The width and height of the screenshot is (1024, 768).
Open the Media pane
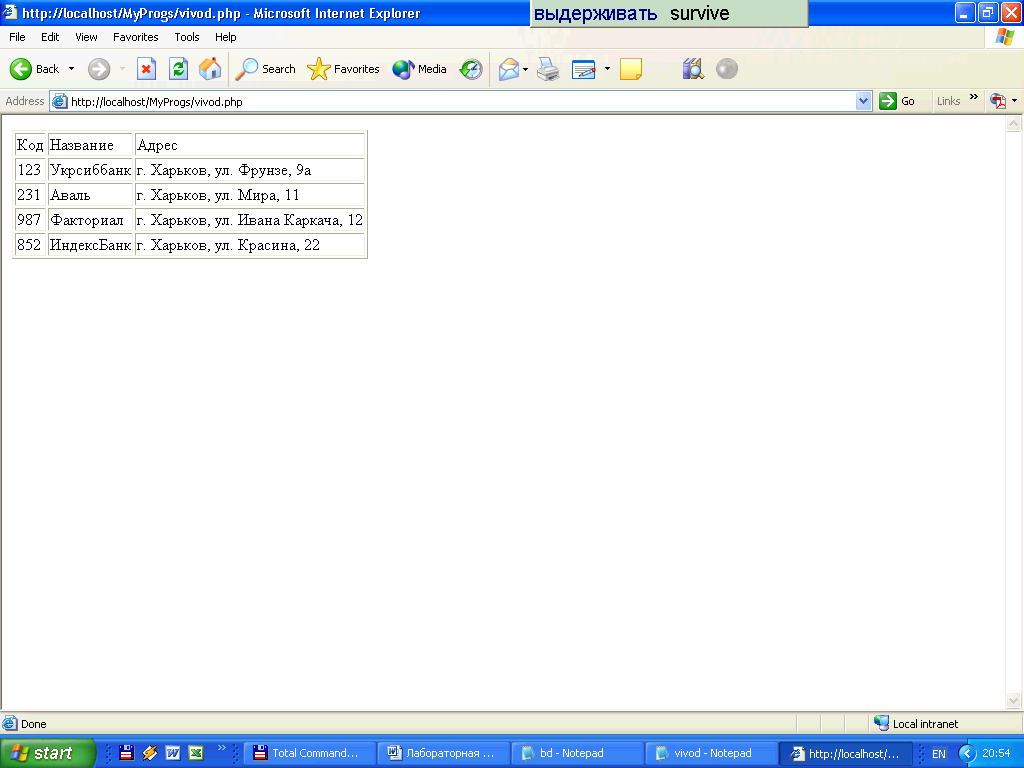(419, 69)
